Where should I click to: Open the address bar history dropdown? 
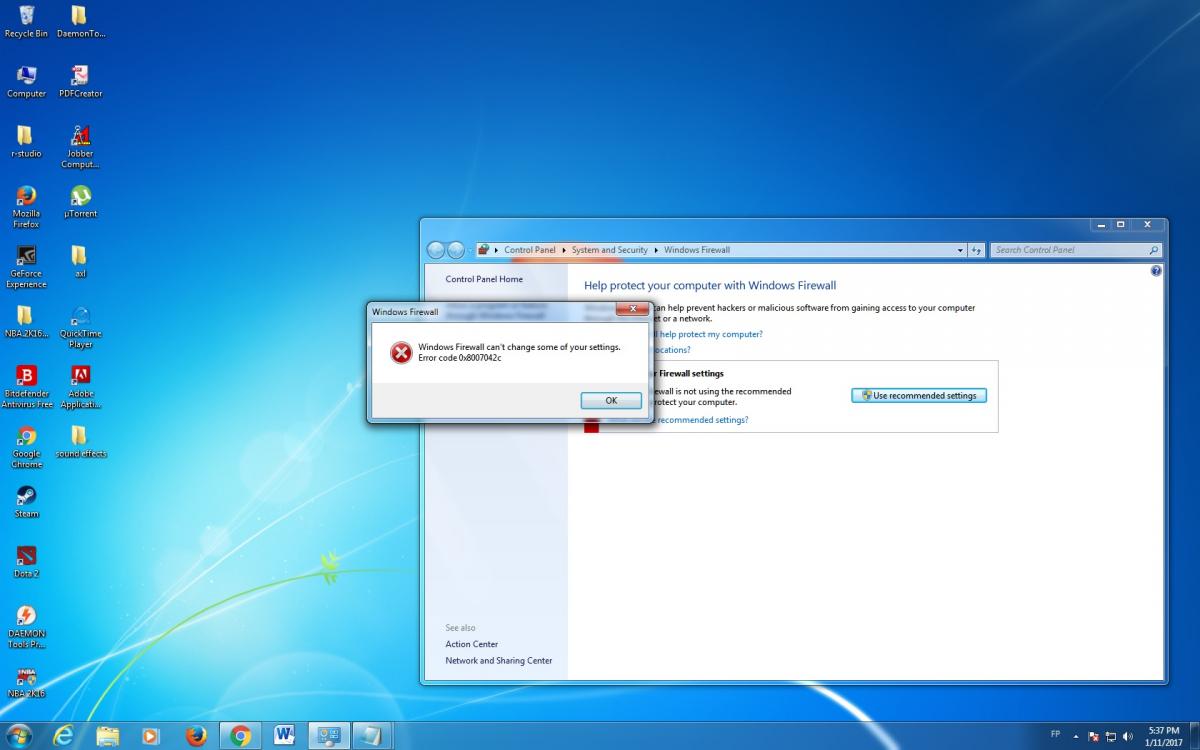click(961, 250)
